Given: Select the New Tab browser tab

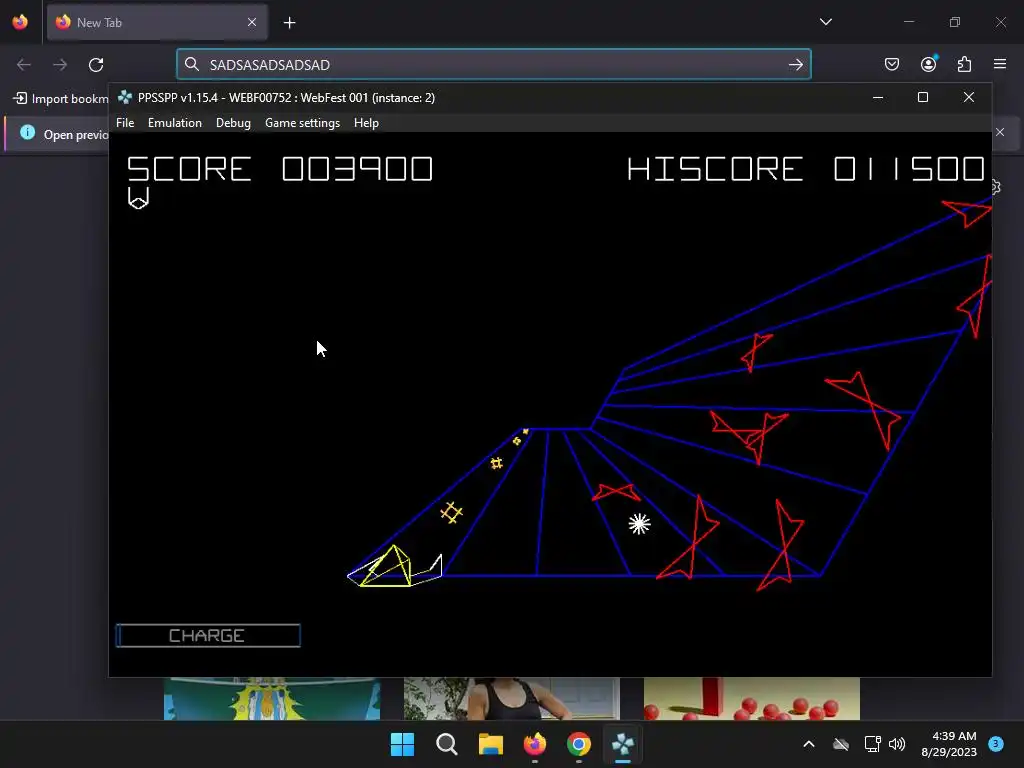Looking at the screenshot, I should coord(157,22).
